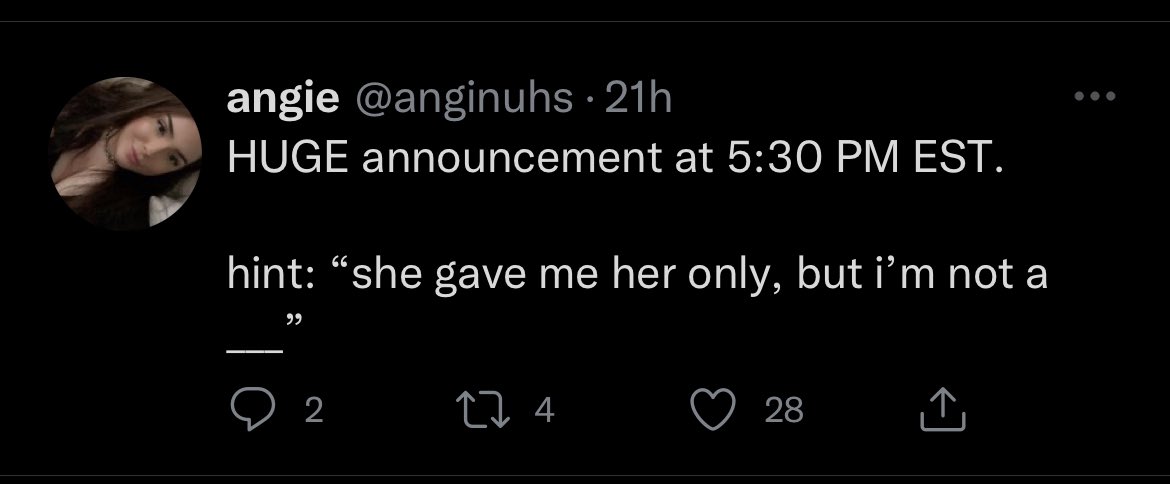This screenshot has width=1170, height=484.
Task: Click the retweet count 4
Action: [545, 410]
